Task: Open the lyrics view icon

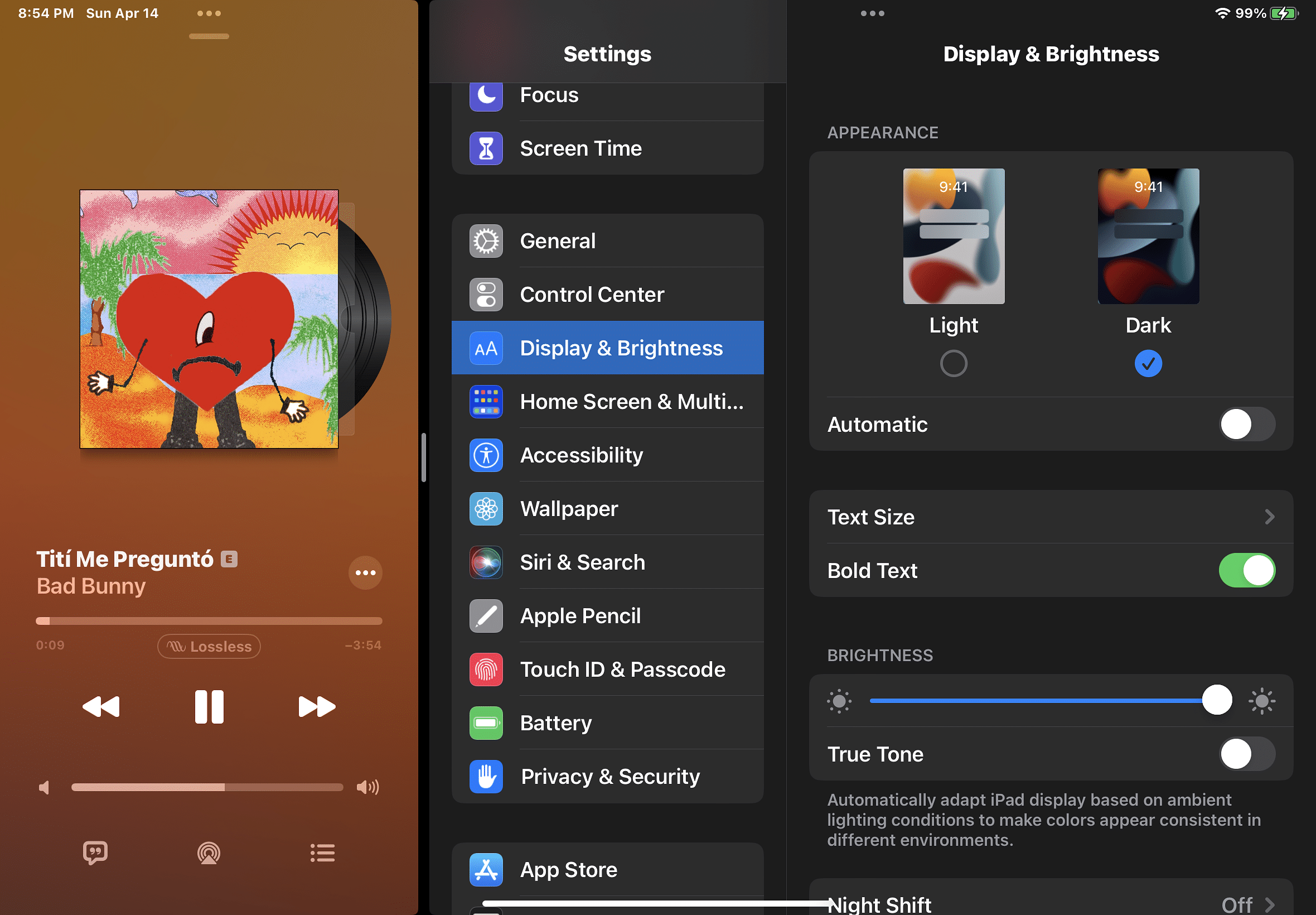Action: click(95, 853)
